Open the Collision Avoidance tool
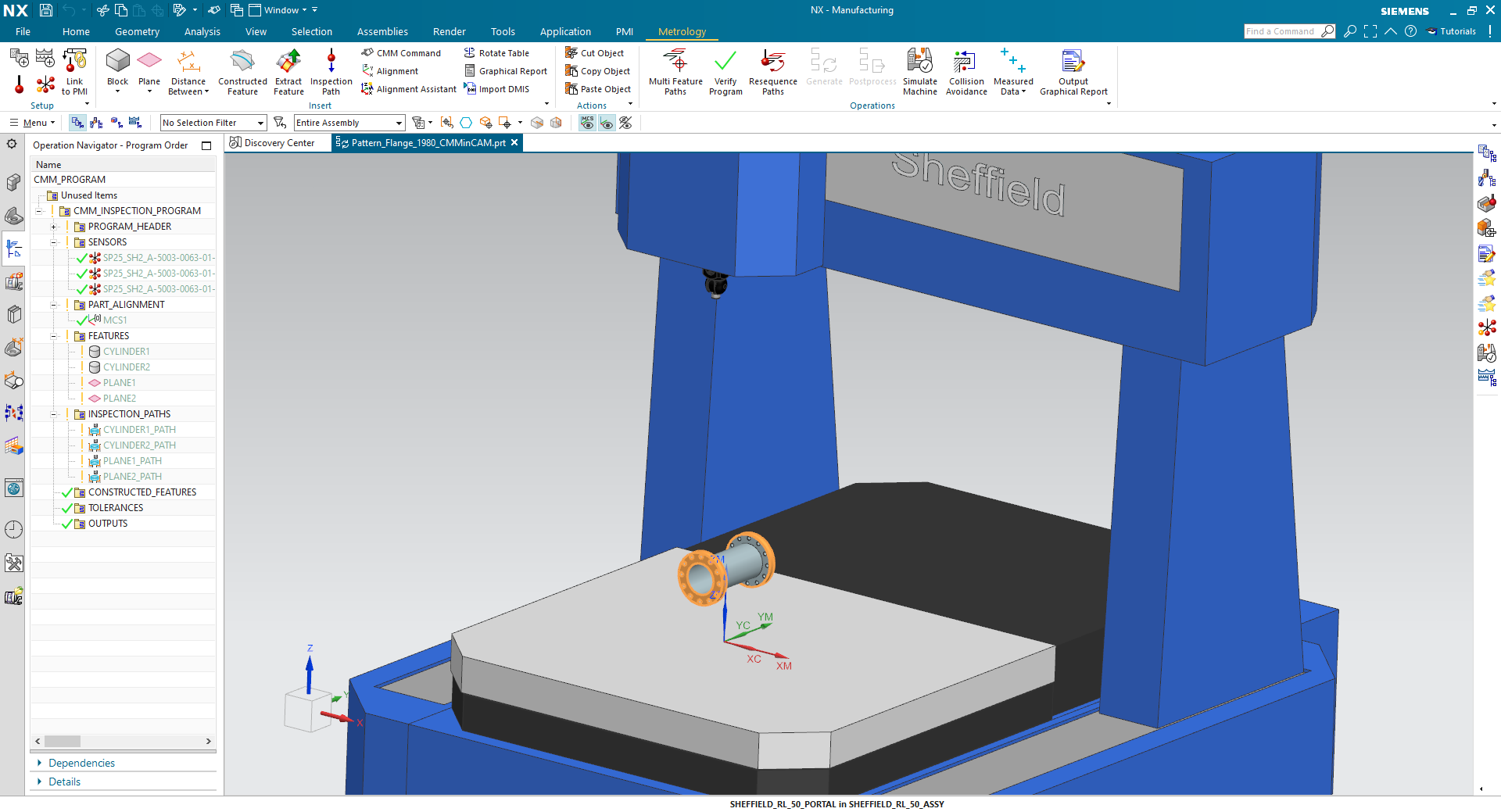The height and width of the screenshot is (812, 1501). click(x=965, y=70)
